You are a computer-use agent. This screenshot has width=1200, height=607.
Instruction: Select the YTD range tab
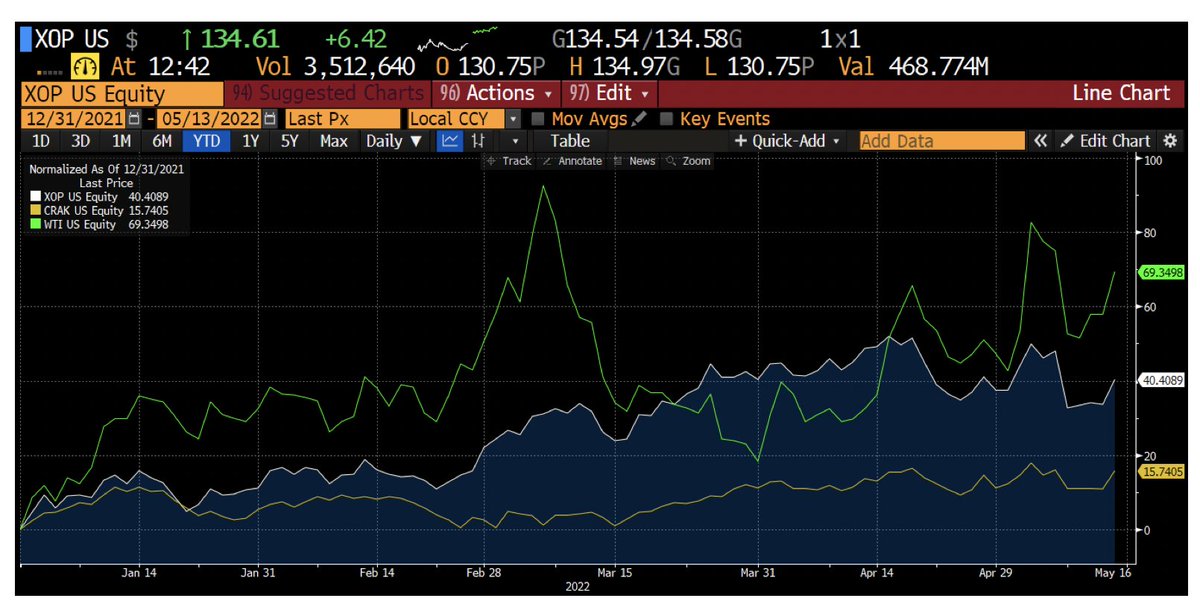pos(207,141)
